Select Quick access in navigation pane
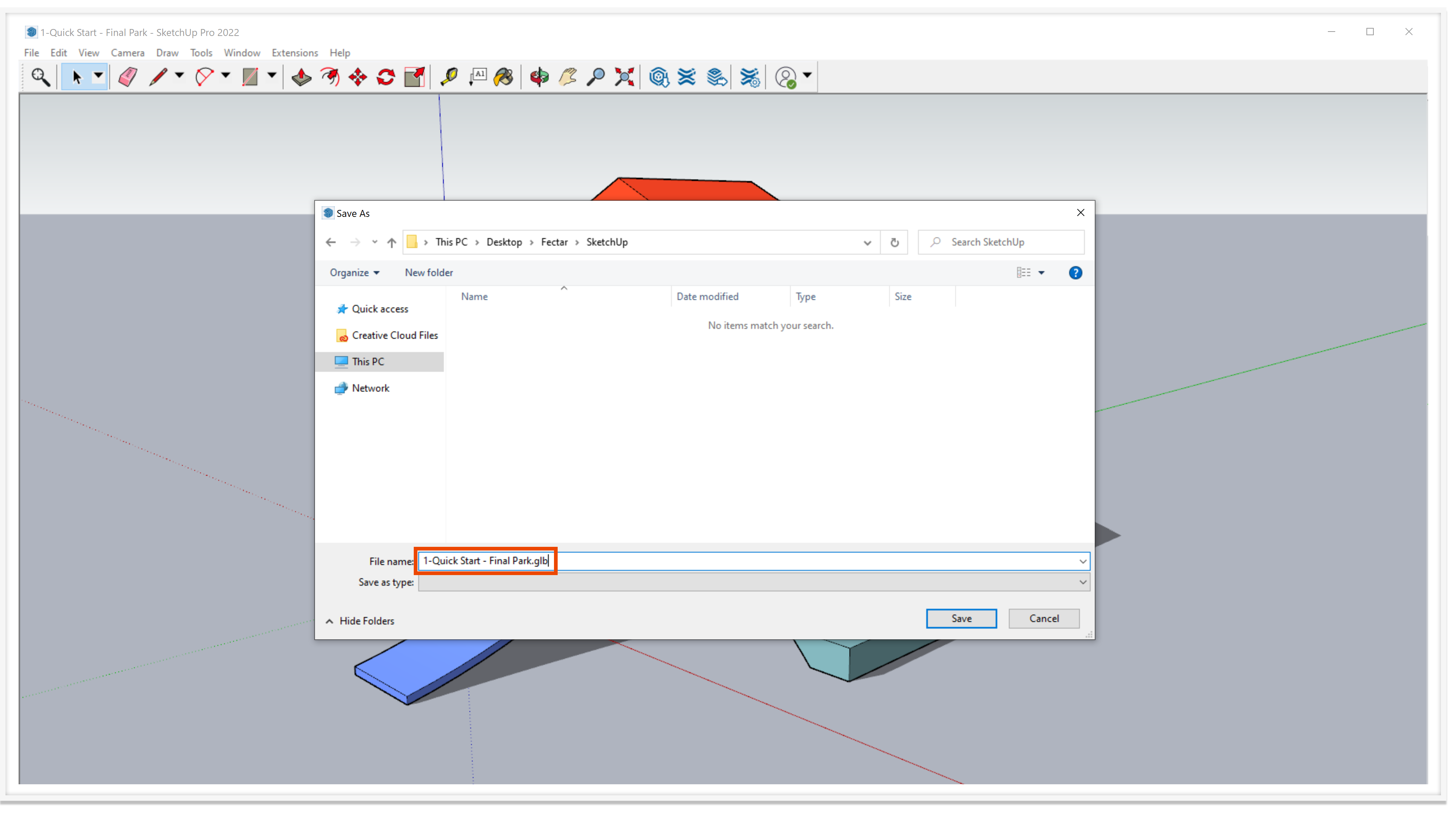This screenshot has width=1456, height=814. [379, 309]
